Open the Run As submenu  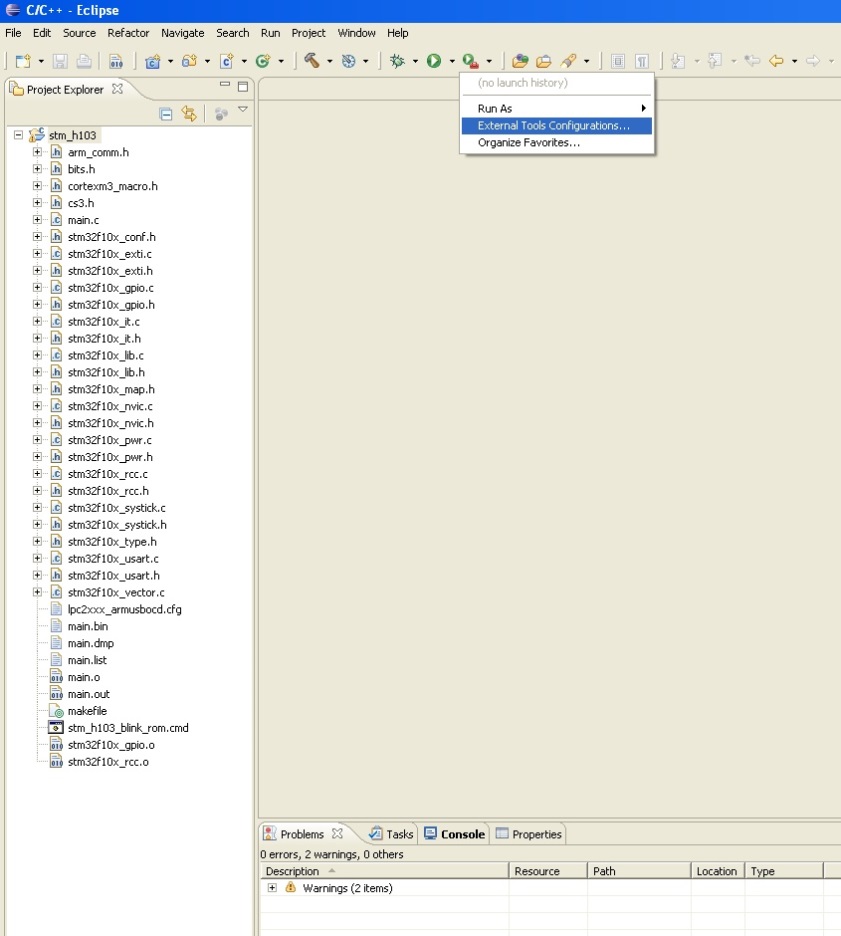[x=556, y=108]
